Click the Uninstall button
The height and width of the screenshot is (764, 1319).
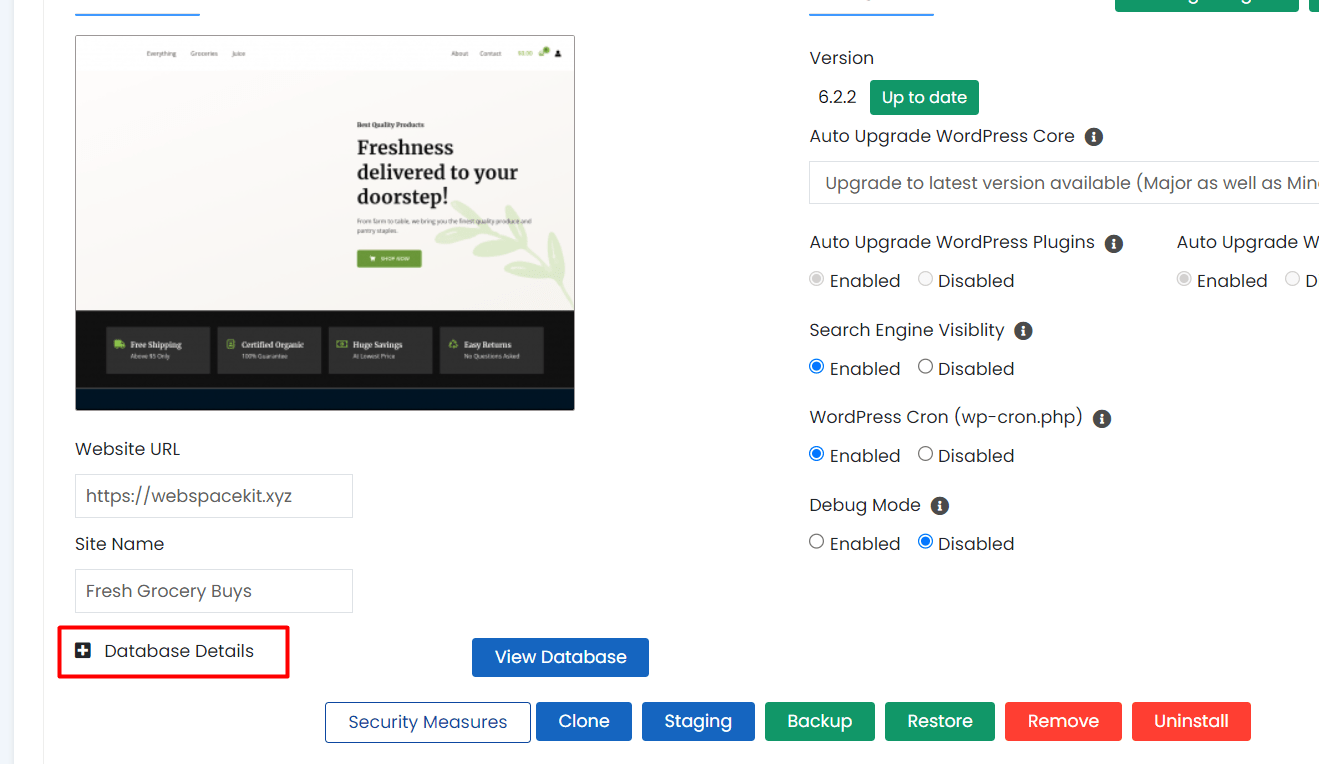click(1191, 721)
